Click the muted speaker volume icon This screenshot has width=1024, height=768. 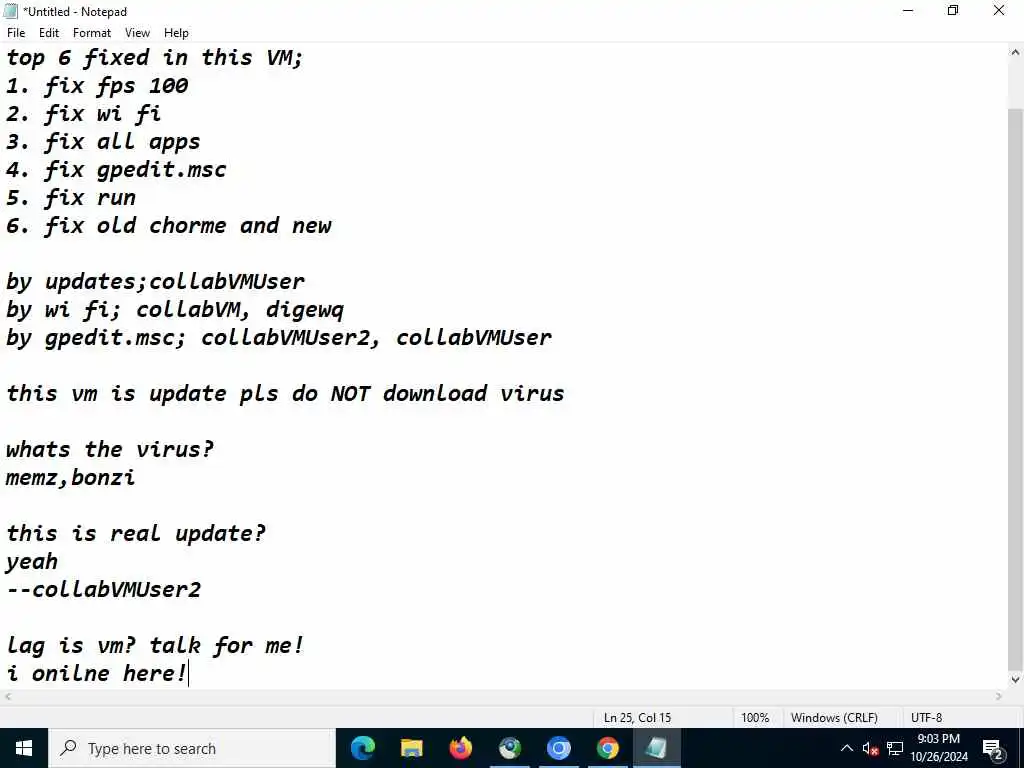(x=870, y=749)
